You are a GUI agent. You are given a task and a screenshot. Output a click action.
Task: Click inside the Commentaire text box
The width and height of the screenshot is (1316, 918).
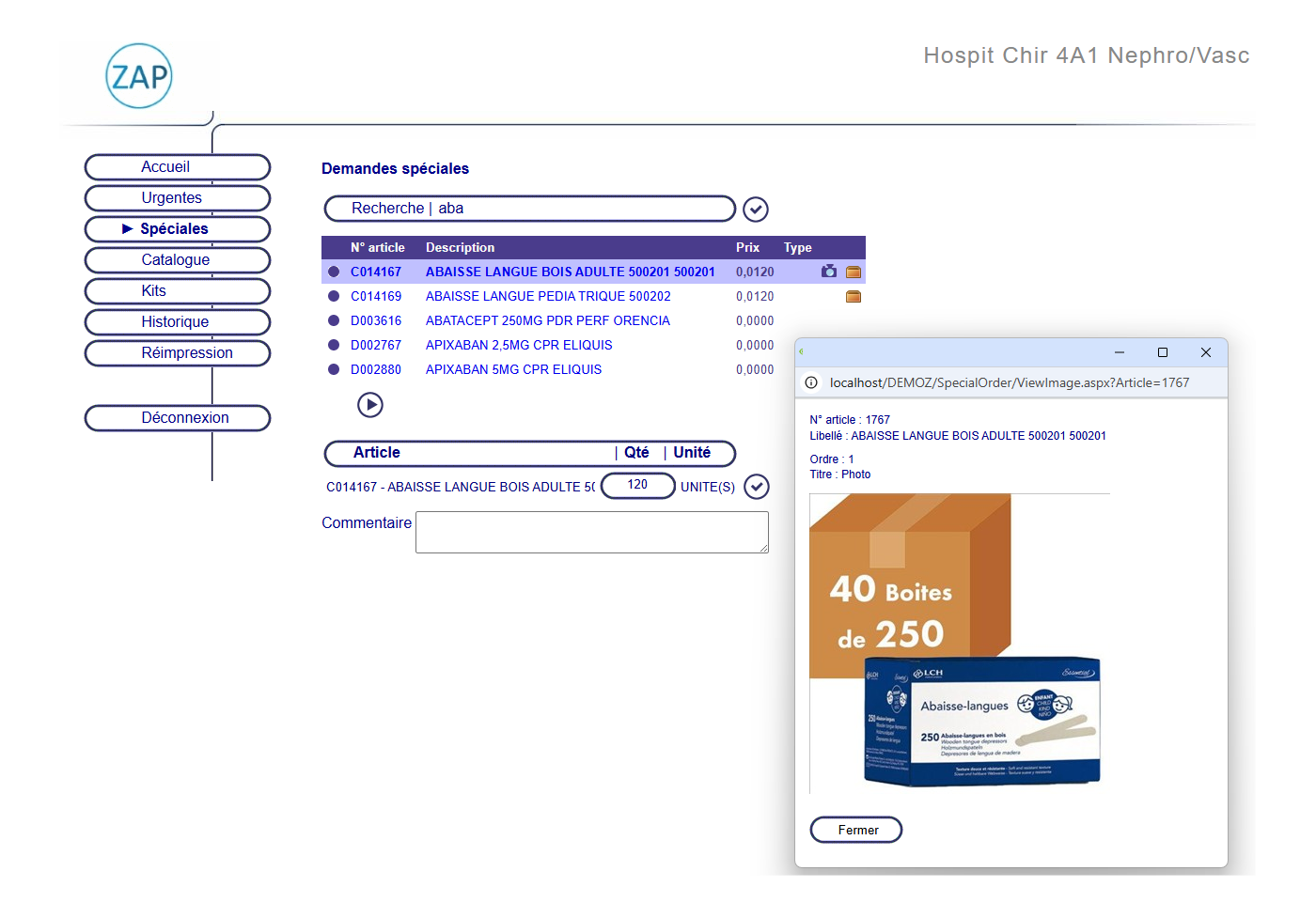(591, 532)
